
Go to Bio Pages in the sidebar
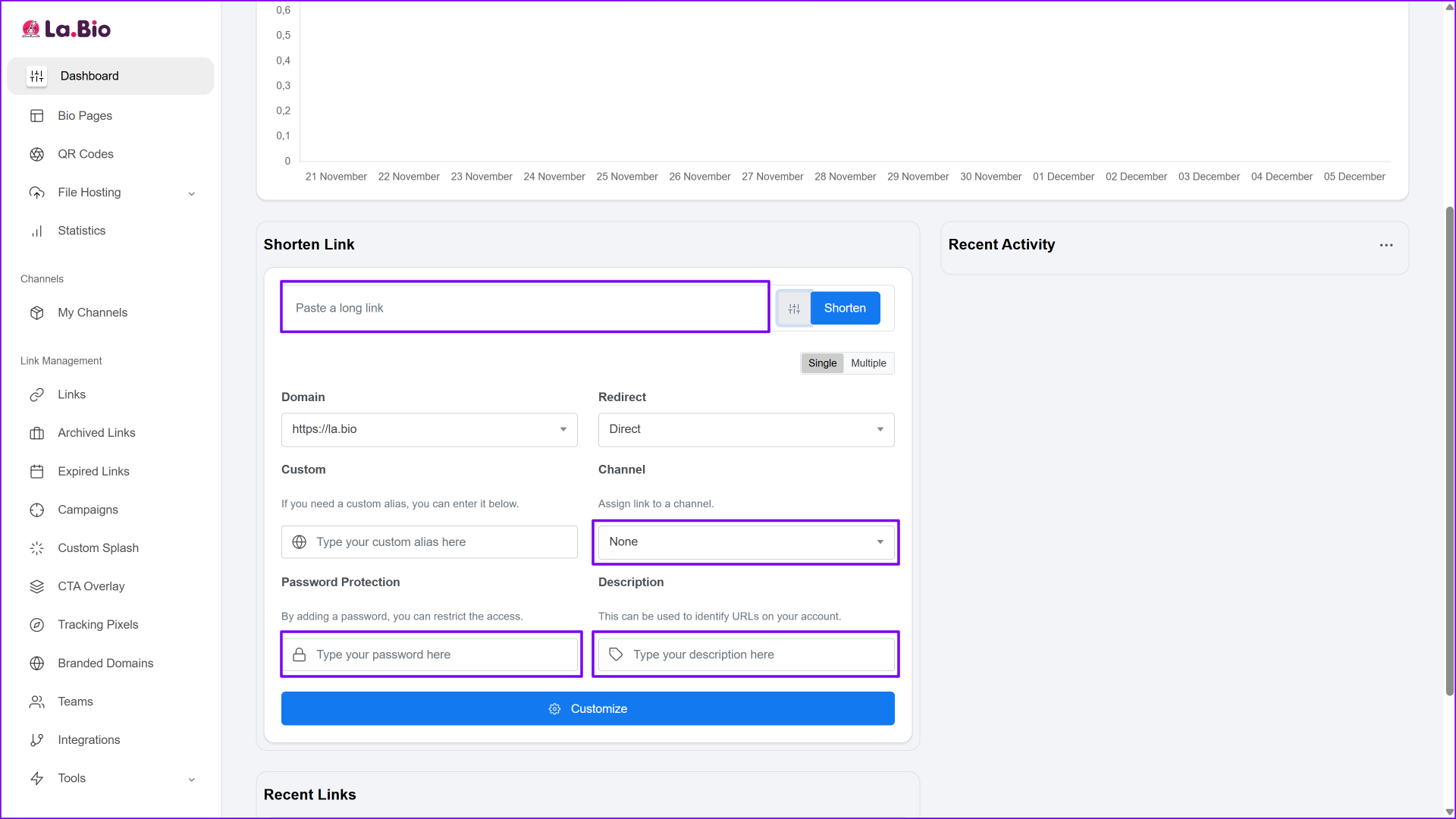point(85,116)
